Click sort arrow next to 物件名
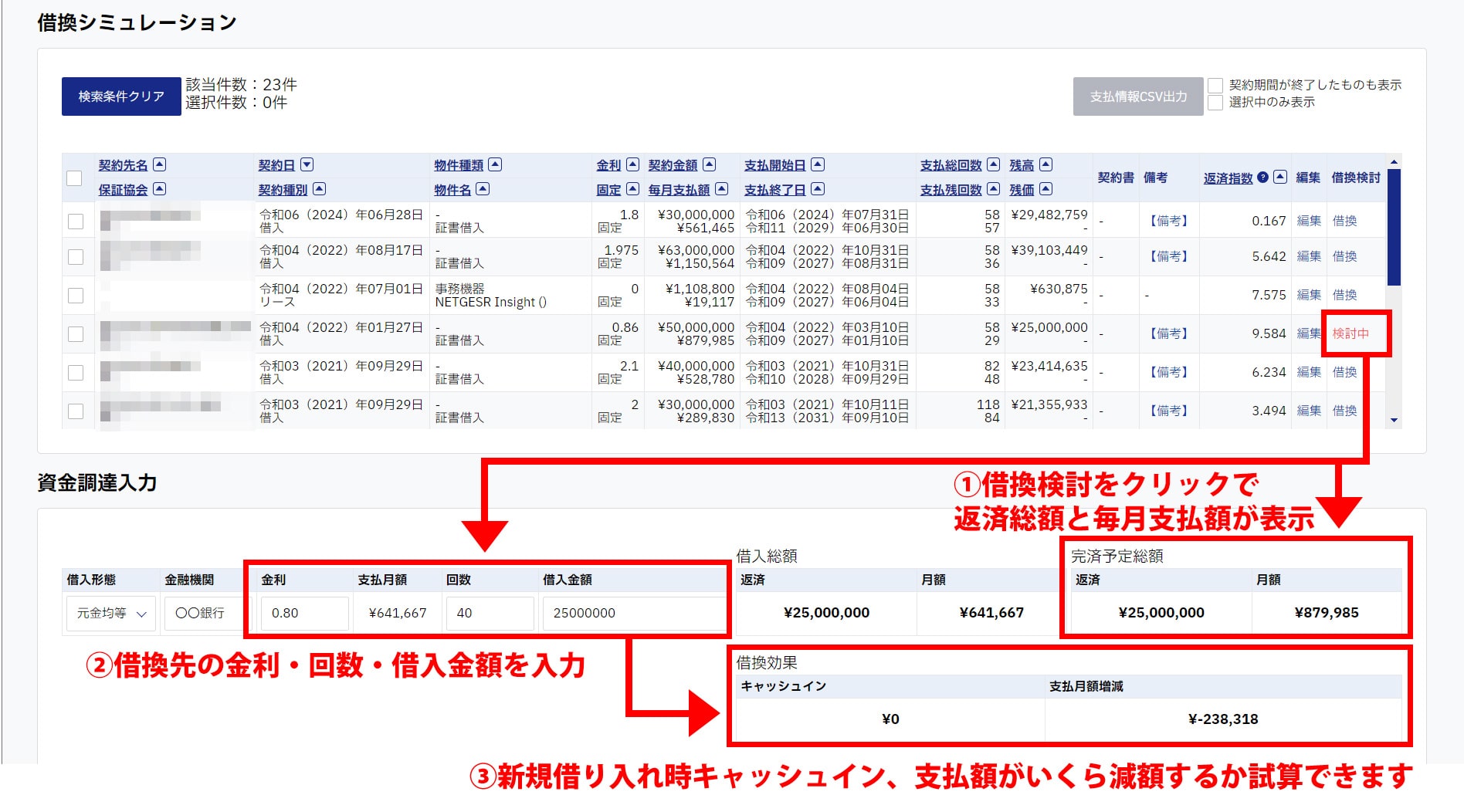Viewport: 1464px width, 812px height. pos(483,189)
